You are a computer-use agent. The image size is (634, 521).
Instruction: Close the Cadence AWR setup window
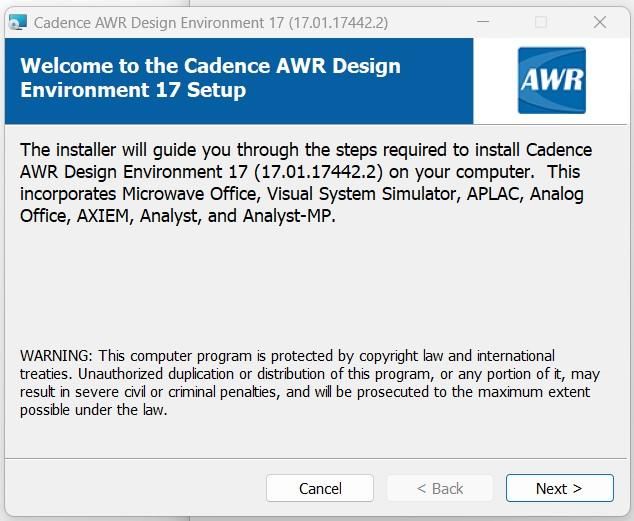(600, 22)
